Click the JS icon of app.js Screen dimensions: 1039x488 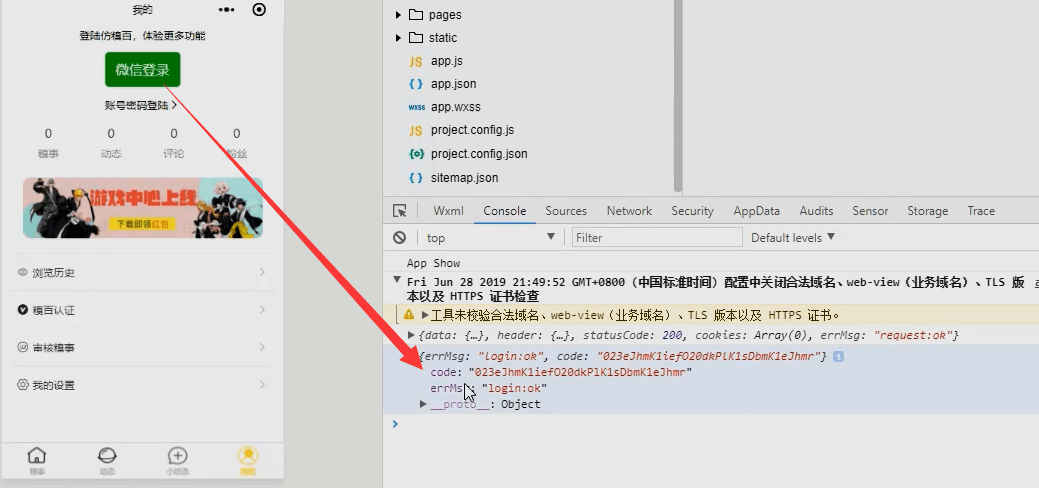415,62
